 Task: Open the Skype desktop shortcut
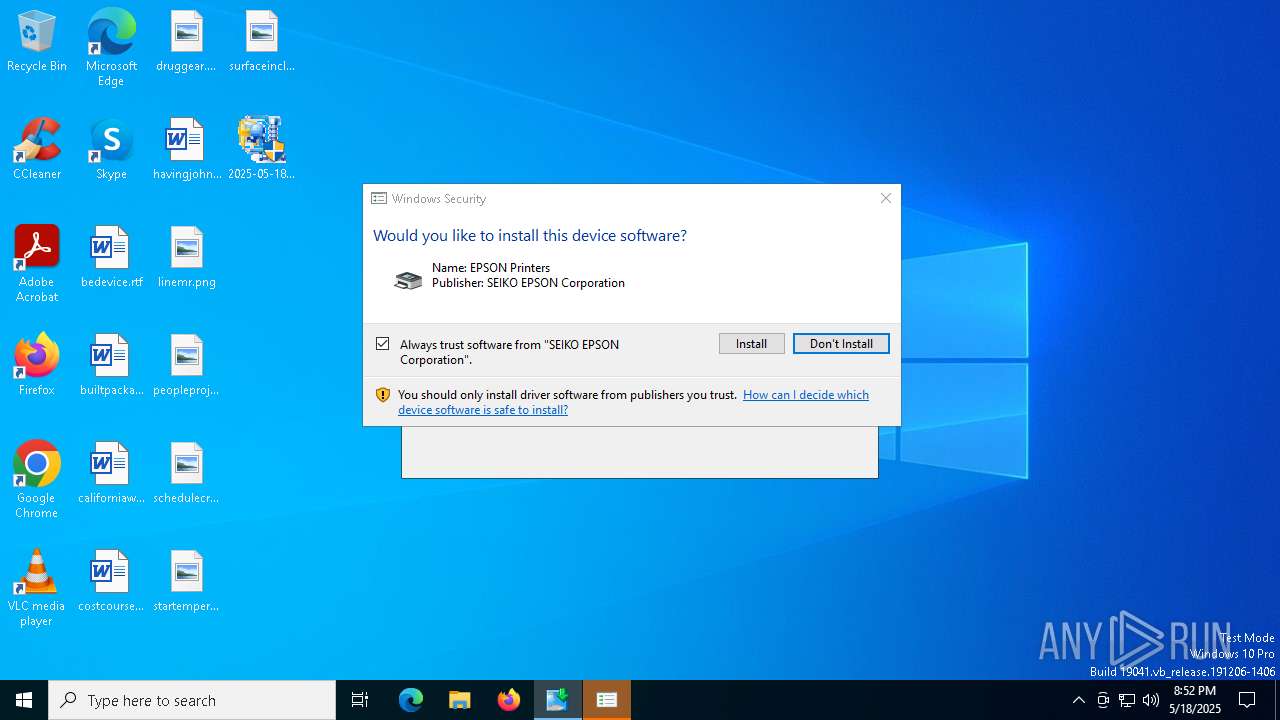111,150
